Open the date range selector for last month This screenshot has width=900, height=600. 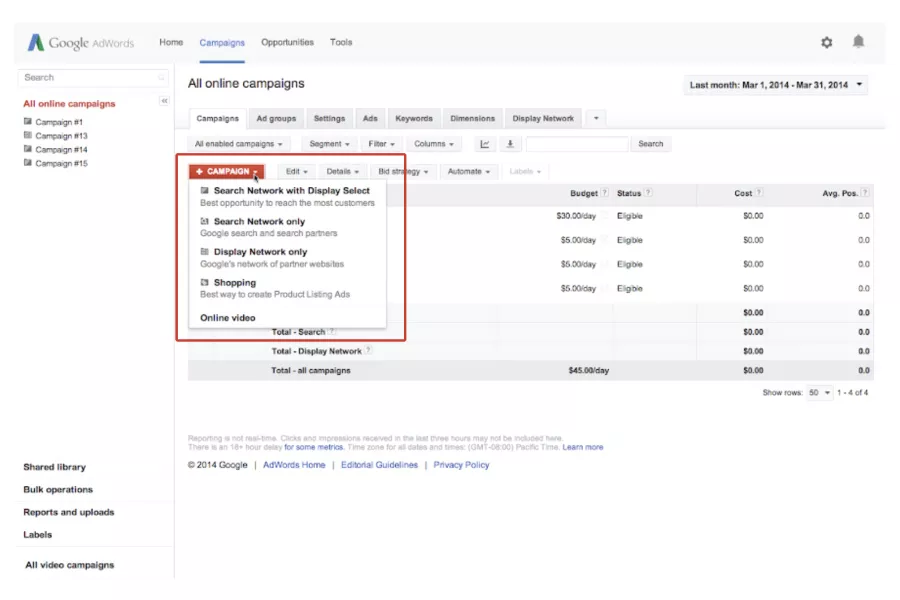tap(775, 85)
